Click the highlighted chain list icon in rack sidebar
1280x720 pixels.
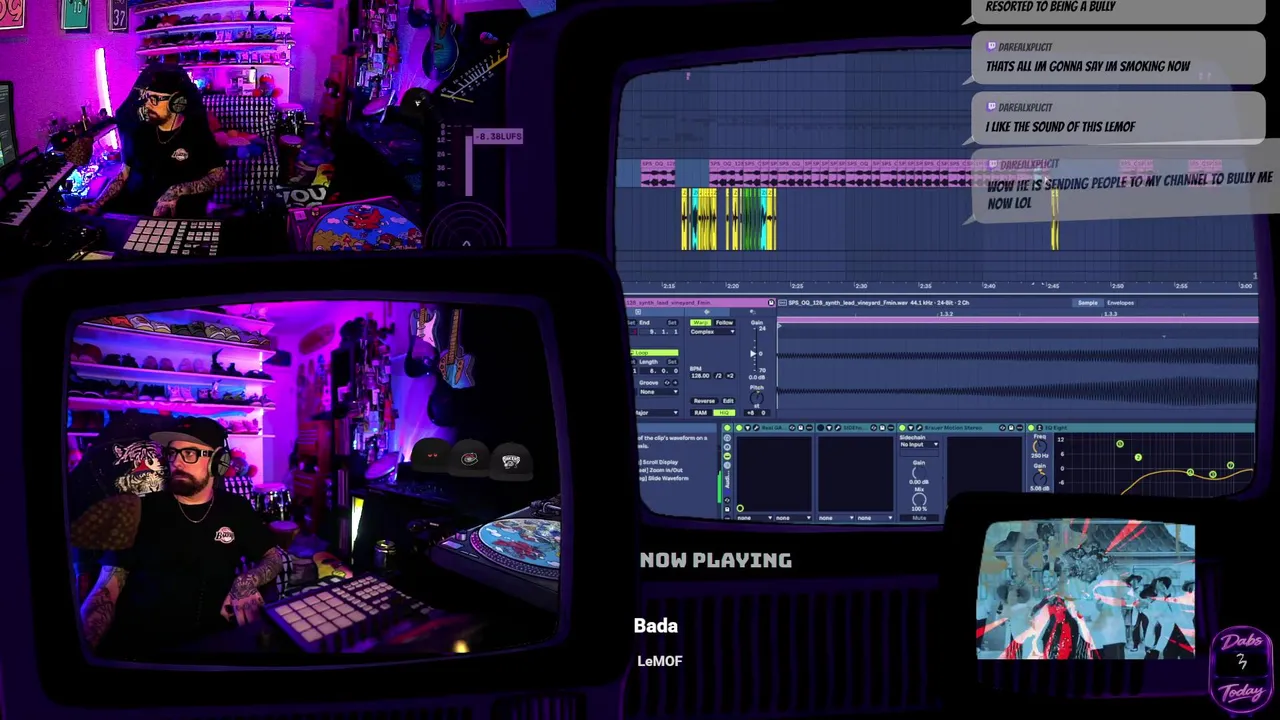tap(727, 456)
